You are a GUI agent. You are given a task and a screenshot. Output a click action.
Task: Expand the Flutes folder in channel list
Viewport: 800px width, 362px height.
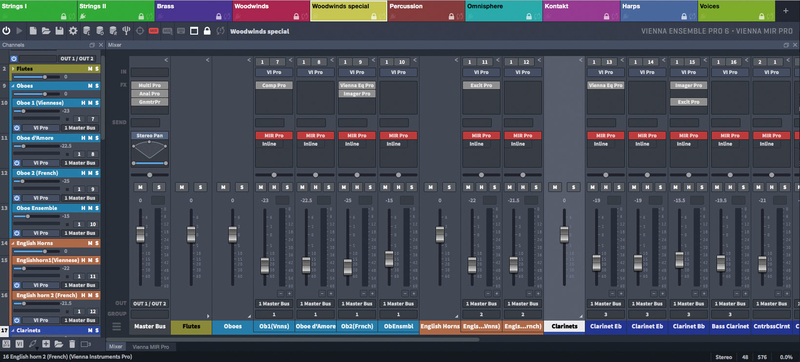pyautogui.click(x=13, y=68)
